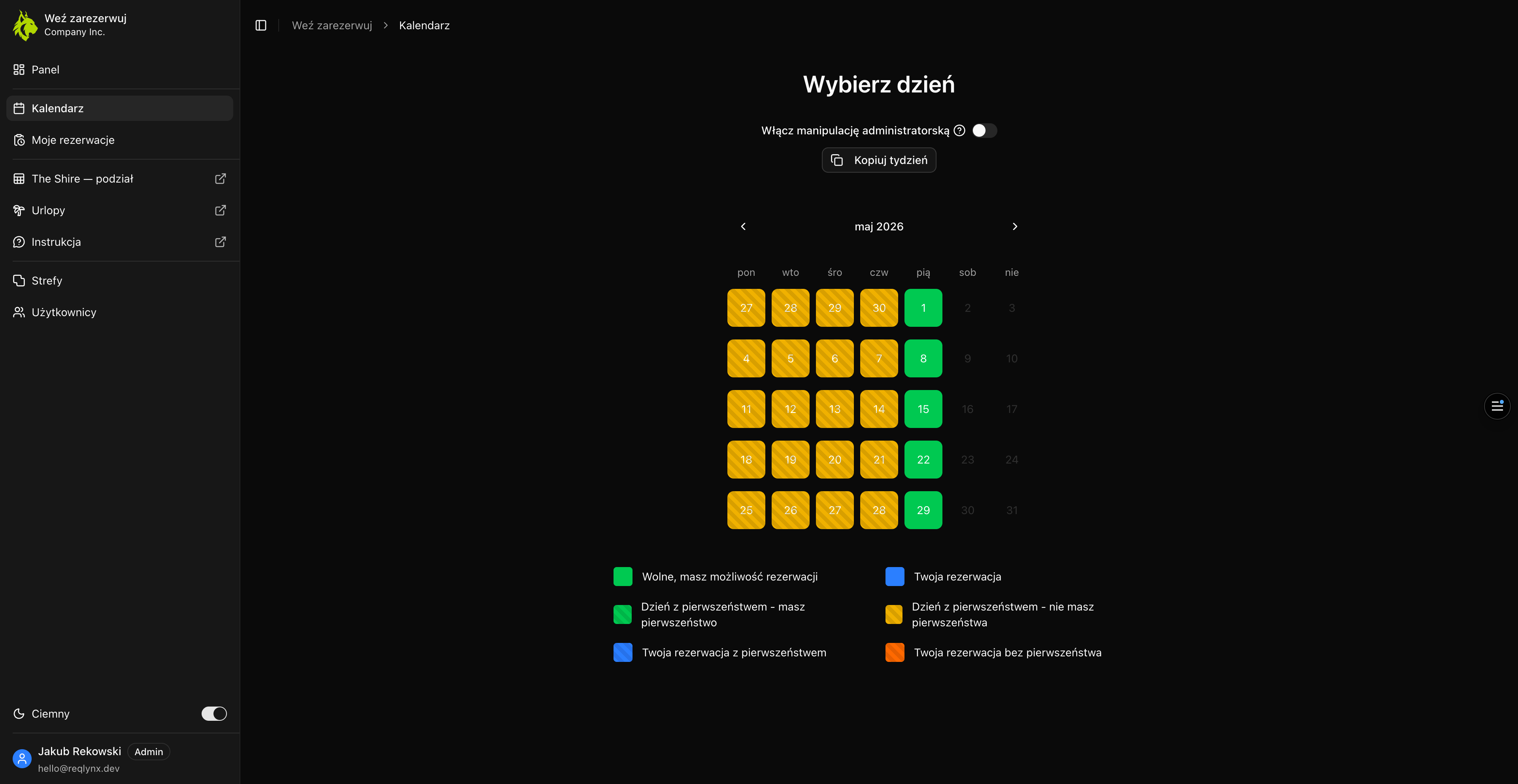Image resolution: width=1518 pixels, height=784 pixels.
Task: Click the help icon beside admin manipulation label
Action: tap(959, 131)
